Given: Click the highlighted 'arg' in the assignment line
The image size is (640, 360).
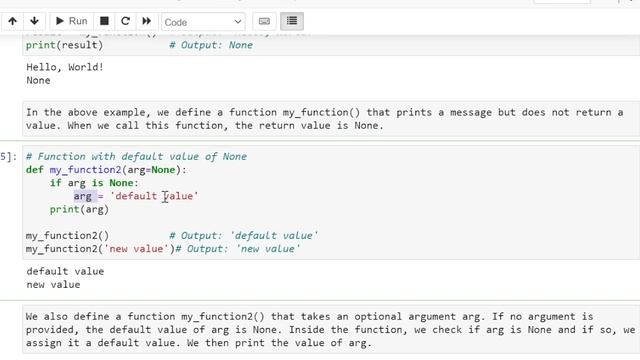Looking at the screenshot, I should click(83, 196).
